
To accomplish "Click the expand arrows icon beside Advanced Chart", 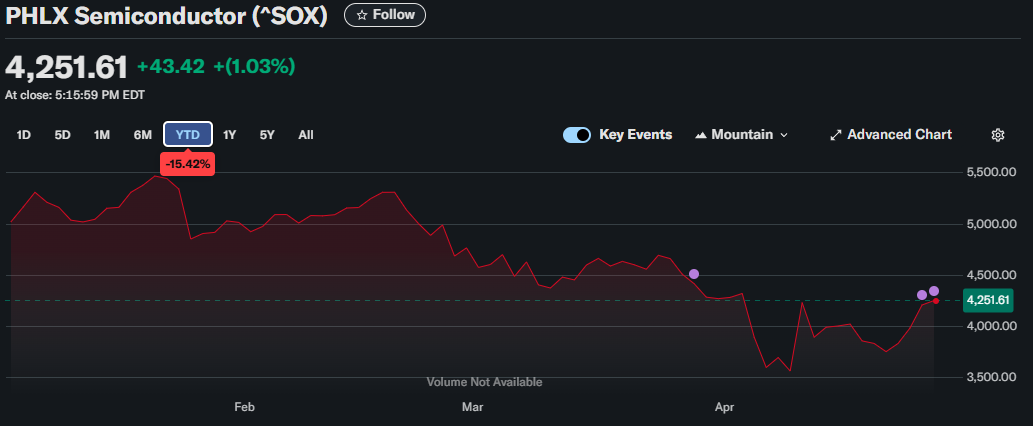I will (x=836, y=135).
